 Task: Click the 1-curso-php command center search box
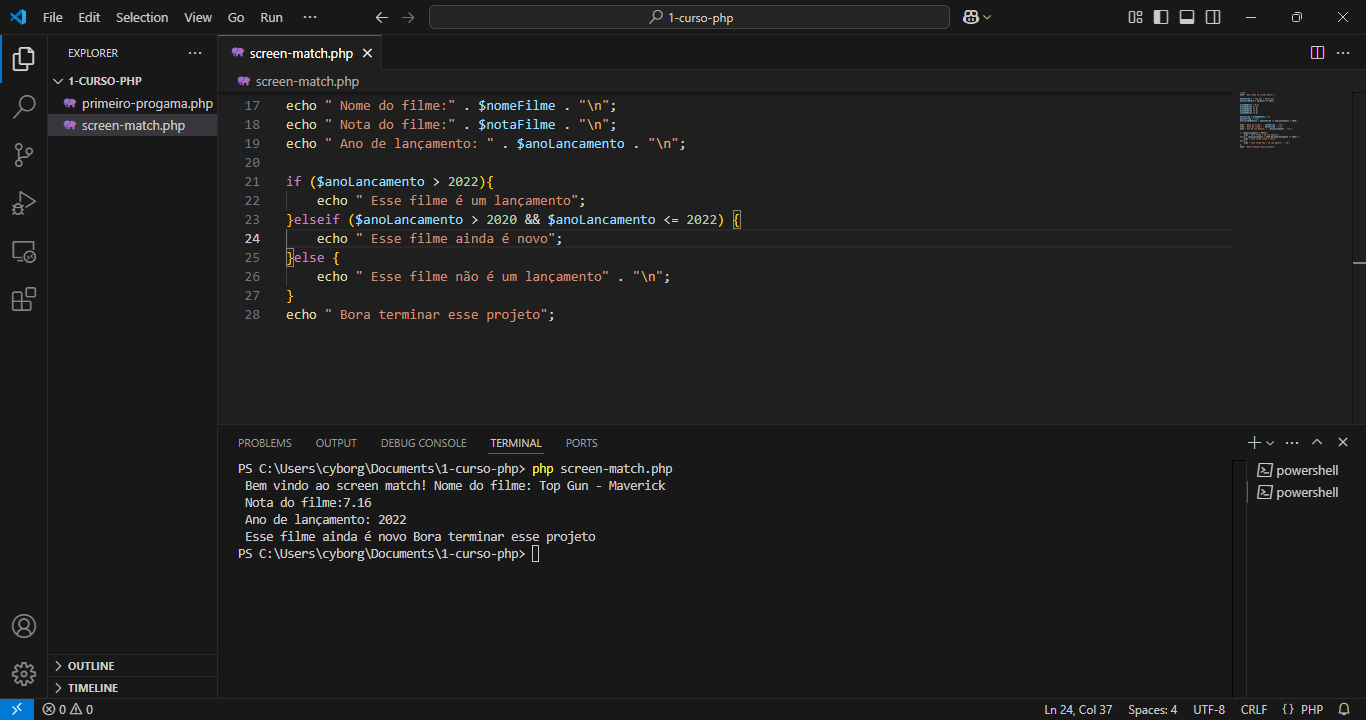689,17
